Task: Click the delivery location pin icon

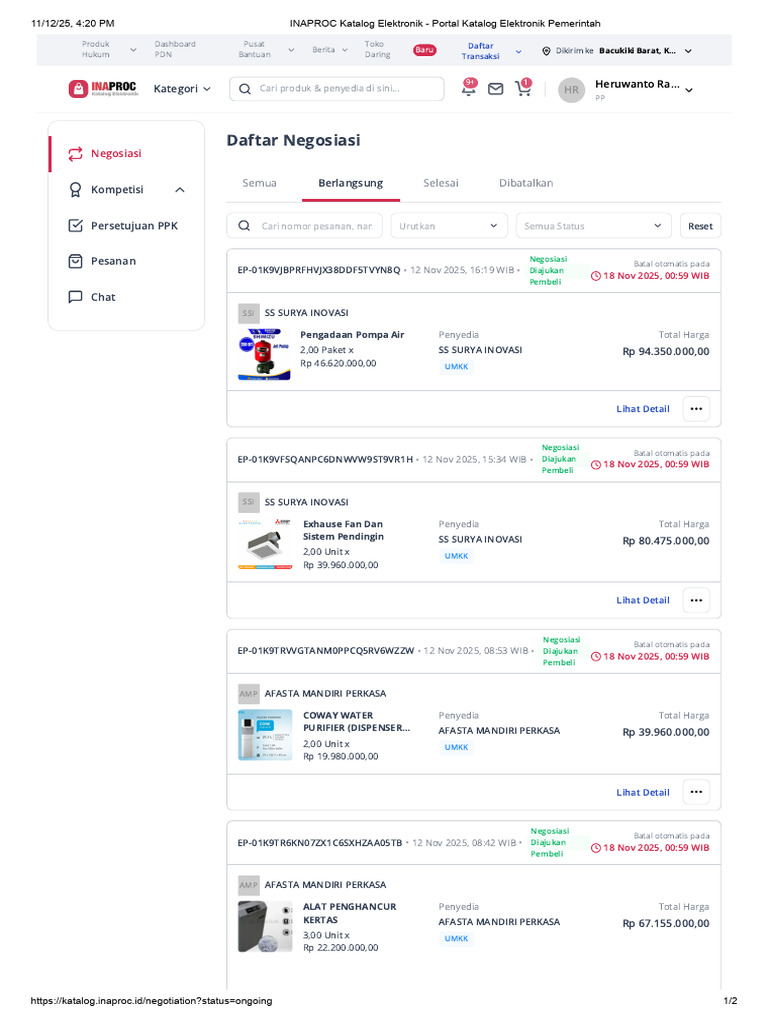Action: pyautogui.click(x=546, y=51)
